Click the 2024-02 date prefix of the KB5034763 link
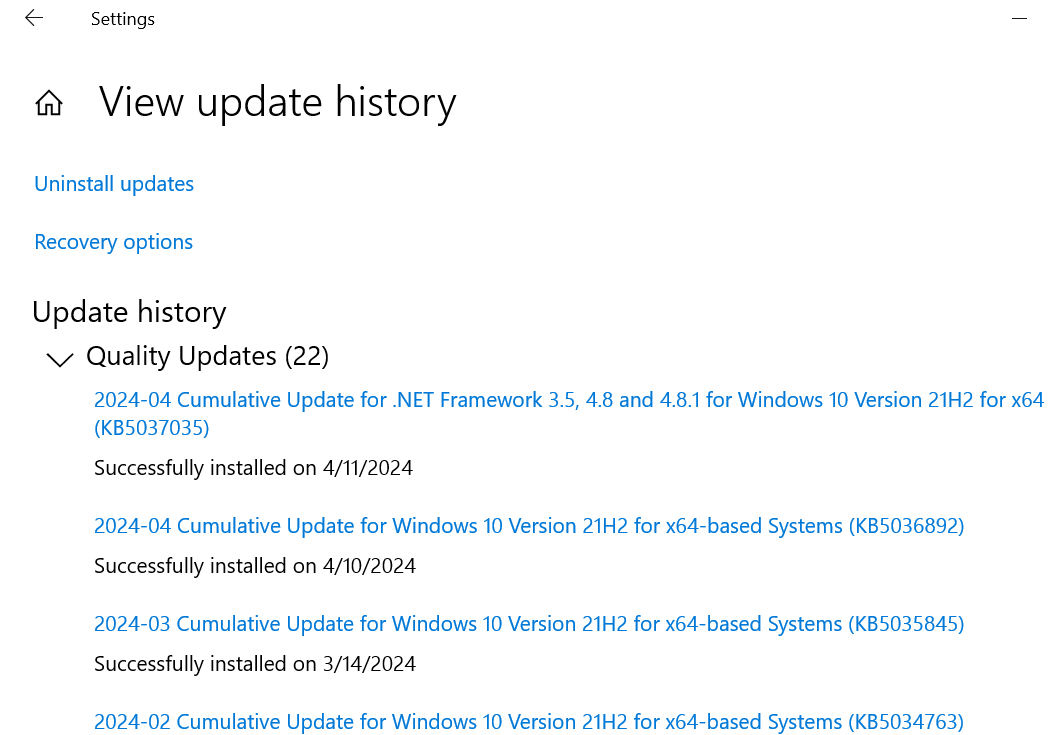 click(x=132, y=722)
